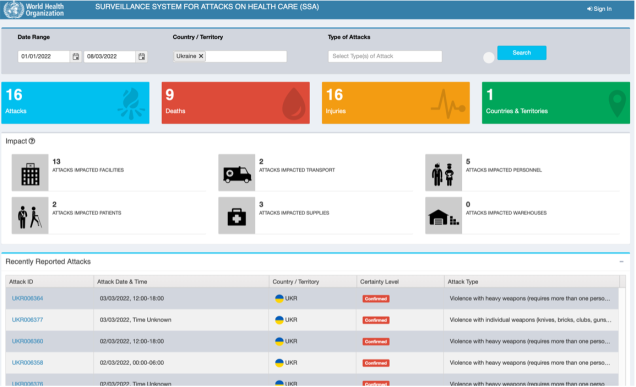636x387 pixels.
Task: Sort by the Attack Date & Time column
Action: [x=122, y=282]
